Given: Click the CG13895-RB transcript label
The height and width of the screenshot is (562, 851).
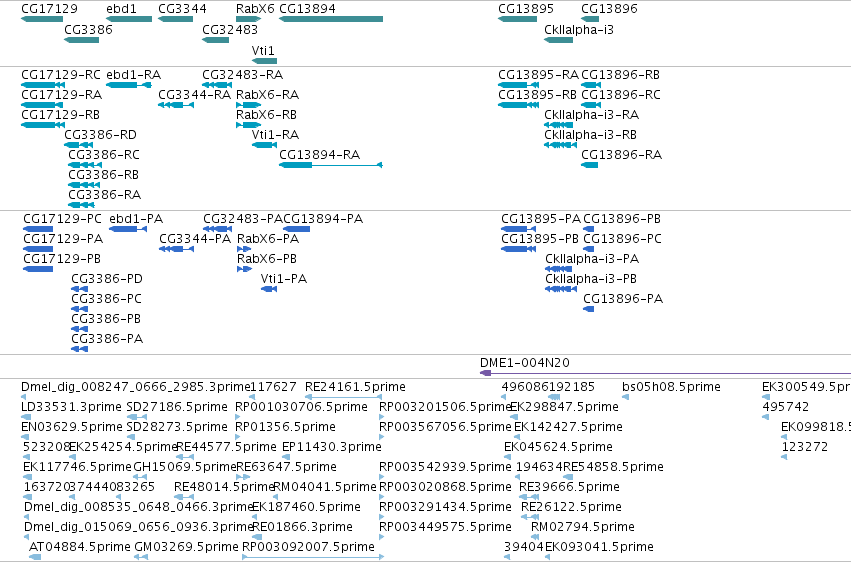Looking at the screenshot, I should tap(537, 94).
